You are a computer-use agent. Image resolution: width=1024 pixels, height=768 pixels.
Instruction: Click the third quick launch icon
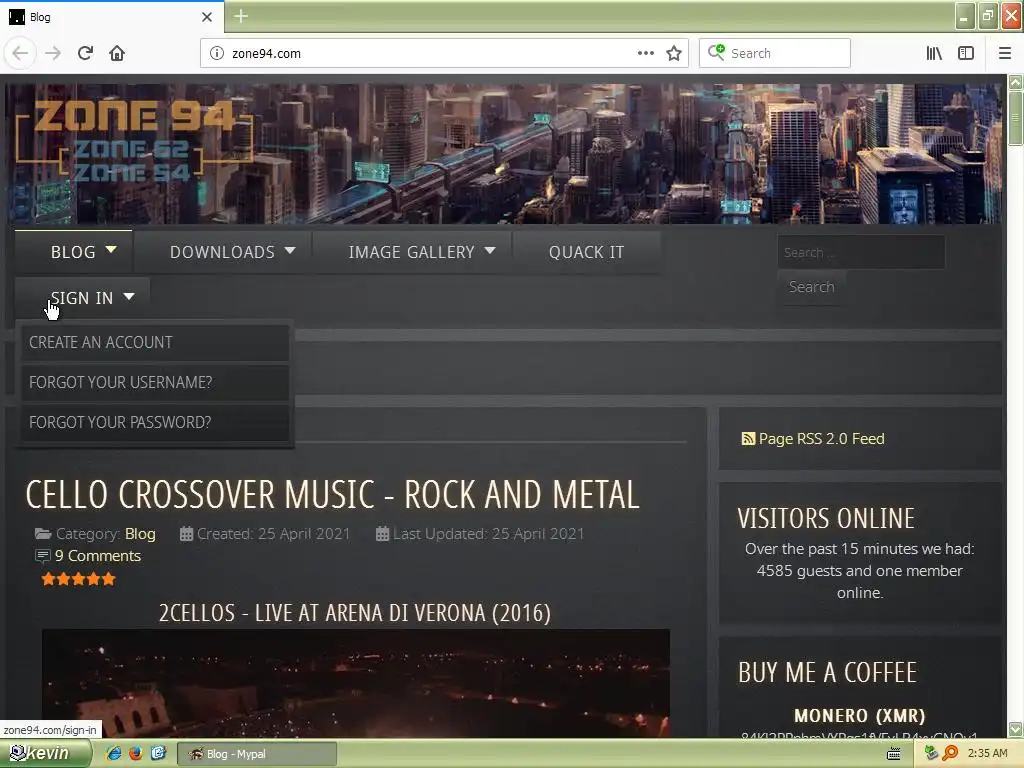point(158,754)
